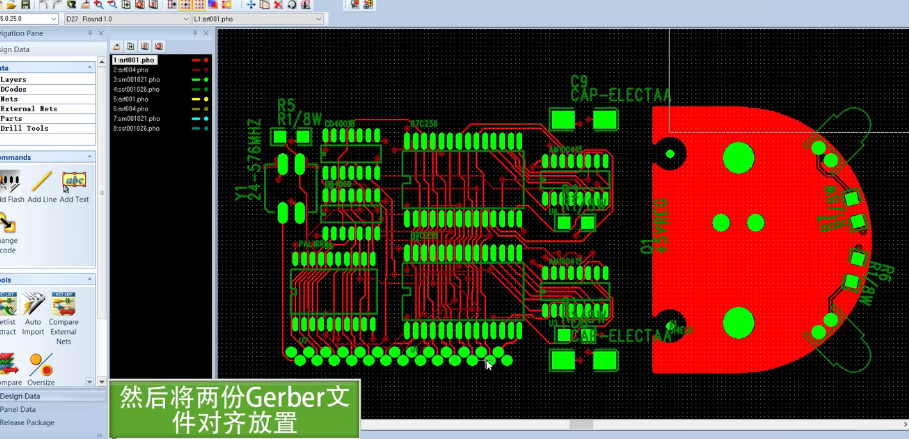Click the Add Flash command

[x=10, y=187]
